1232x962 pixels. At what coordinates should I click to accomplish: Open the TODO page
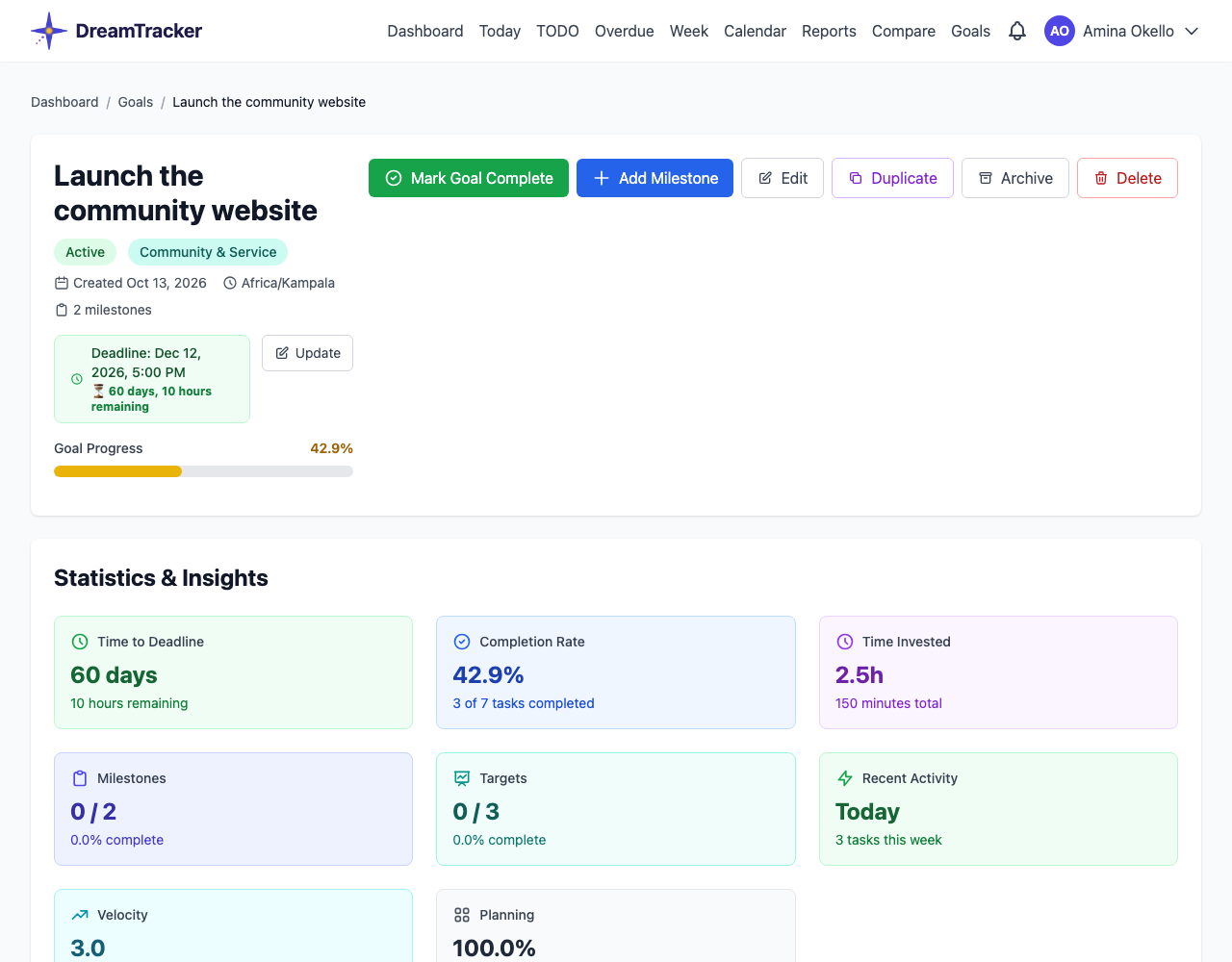(557, 31)
